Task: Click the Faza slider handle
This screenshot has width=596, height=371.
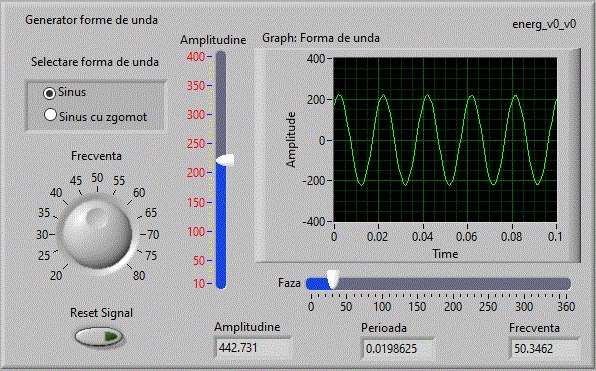Action: [x=333, y=279]
